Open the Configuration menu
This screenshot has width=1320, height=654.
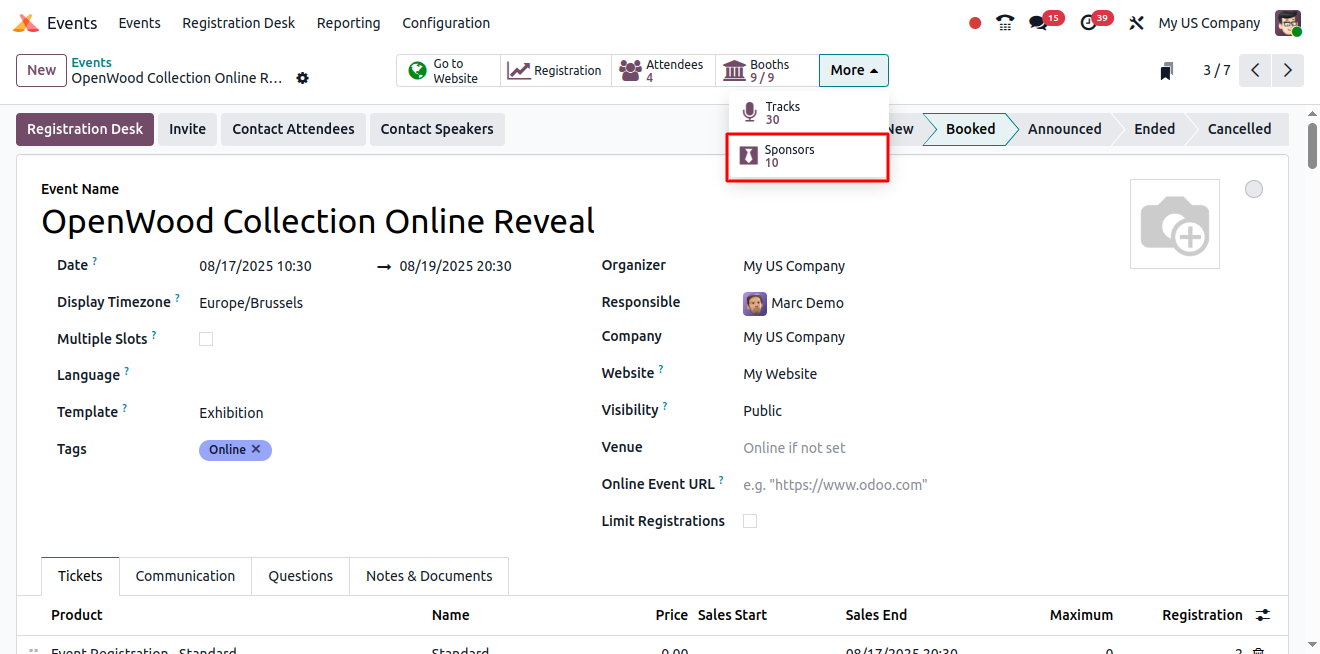pos(446,23)
